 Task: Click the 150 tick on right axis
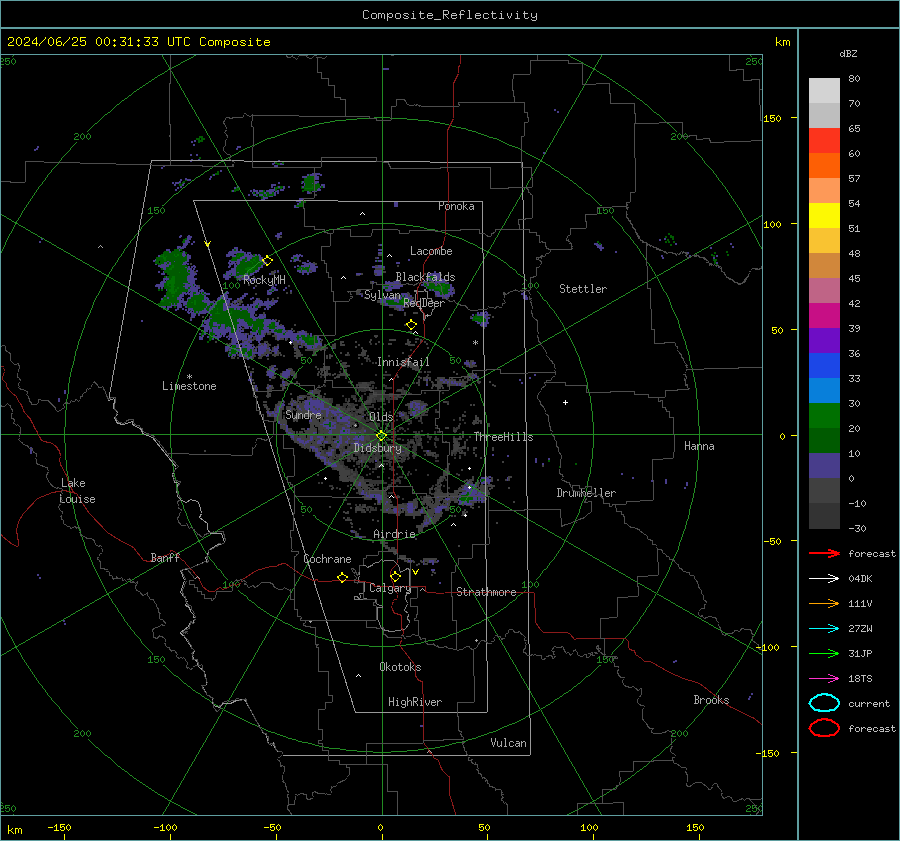tap(773, 119)
